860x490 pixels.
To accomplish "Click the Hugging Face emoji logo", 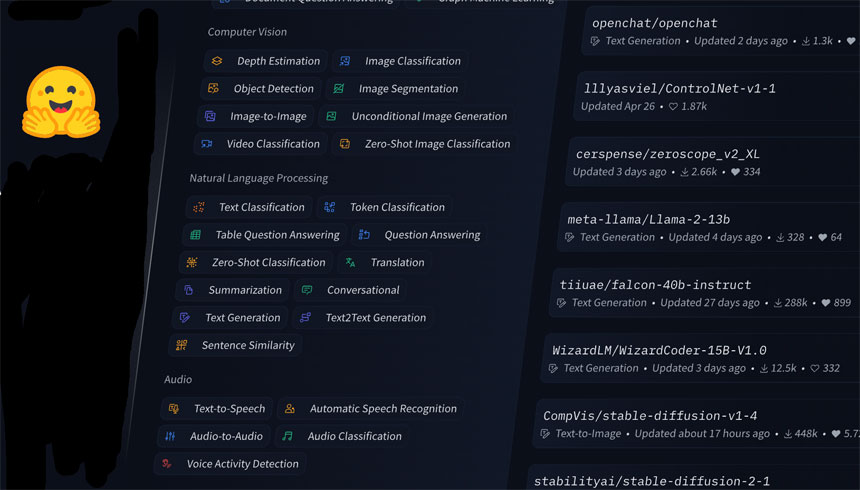I will (61, 102).
